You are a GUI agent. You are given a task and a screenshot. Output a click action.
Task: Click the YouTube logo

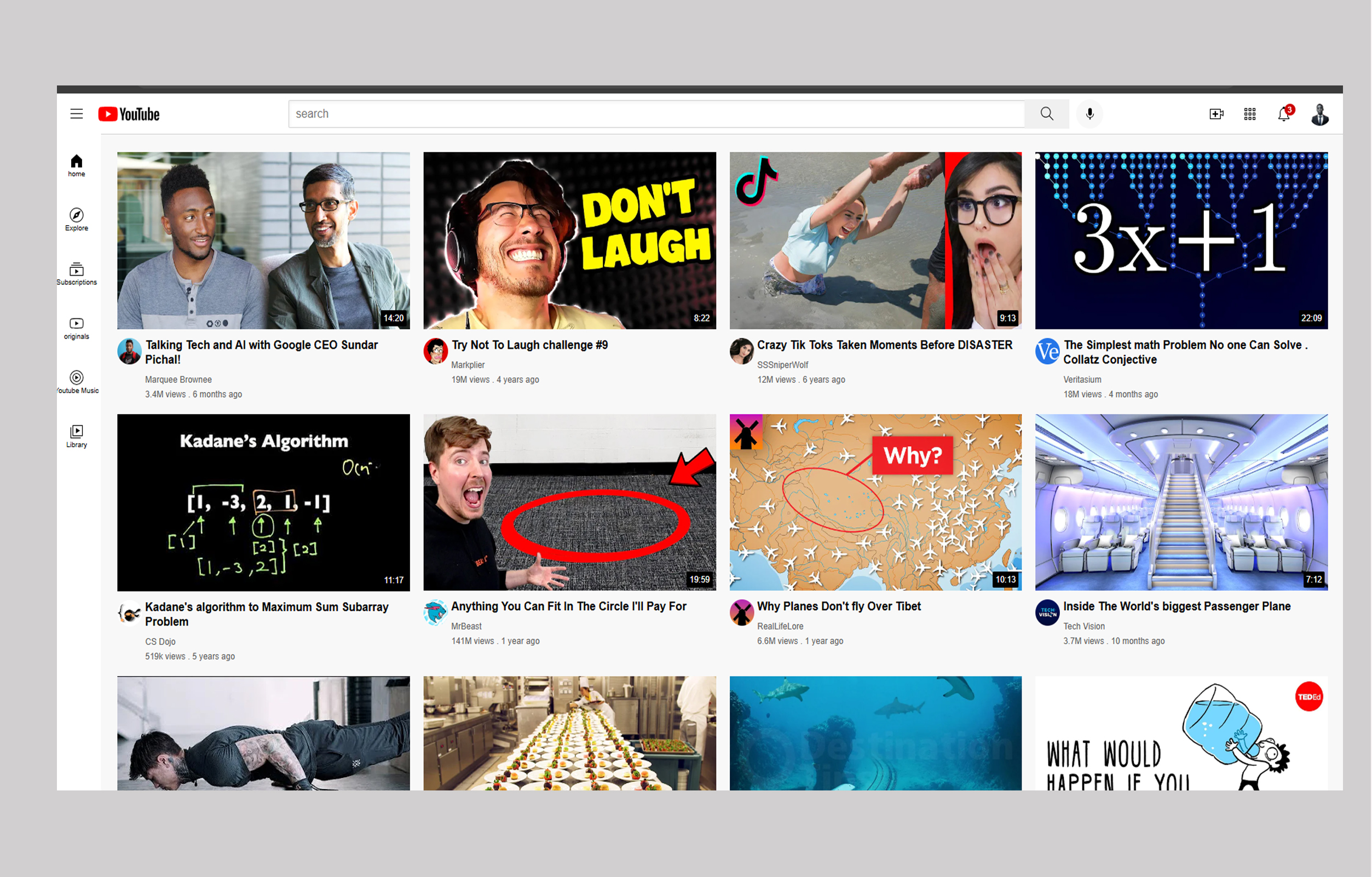coord(129,114)
